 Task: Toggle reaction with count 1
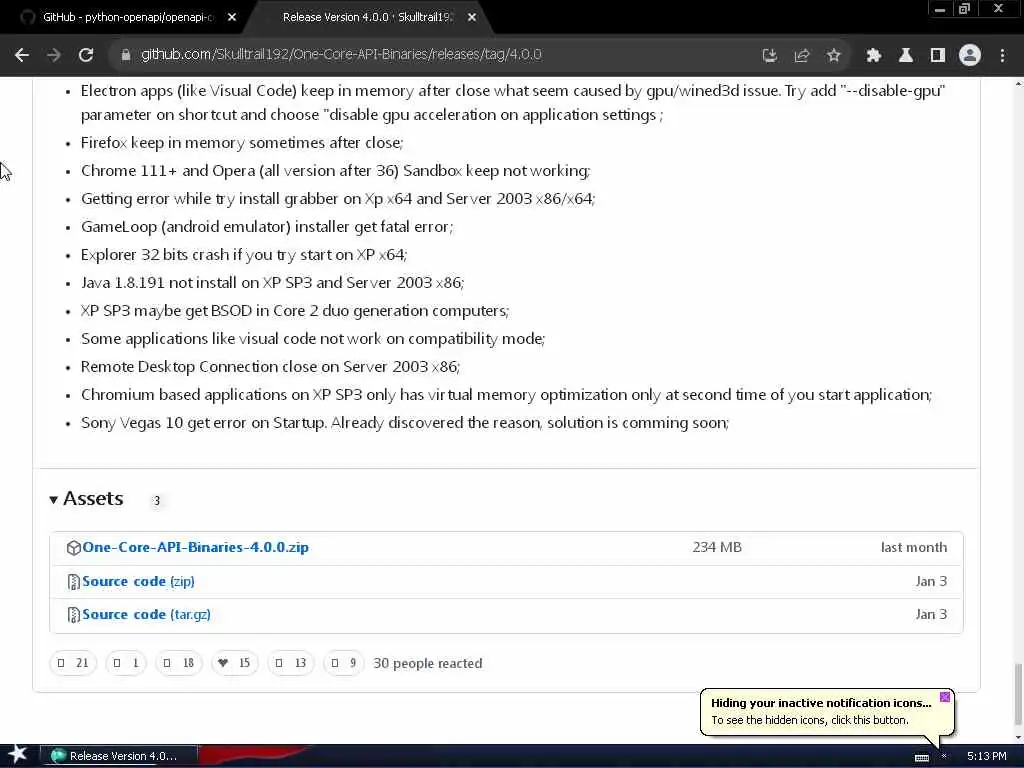(126, 663)
